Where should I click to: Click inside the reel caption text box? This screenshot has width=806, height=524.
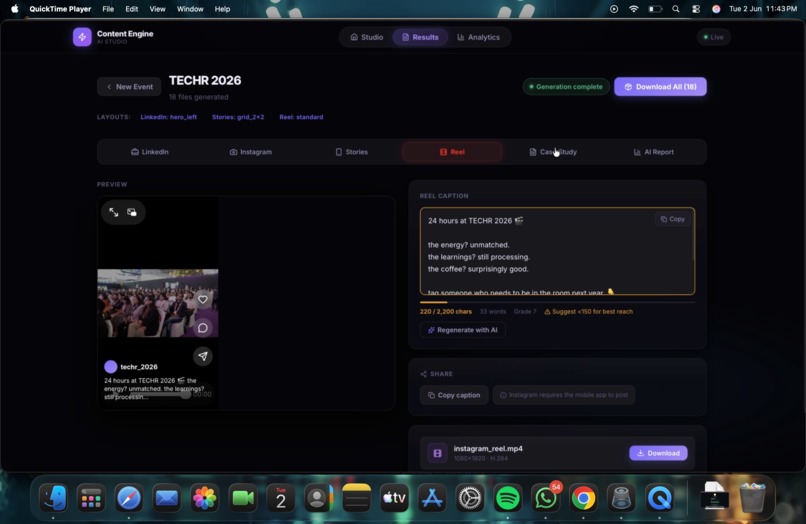coord(557,251)
